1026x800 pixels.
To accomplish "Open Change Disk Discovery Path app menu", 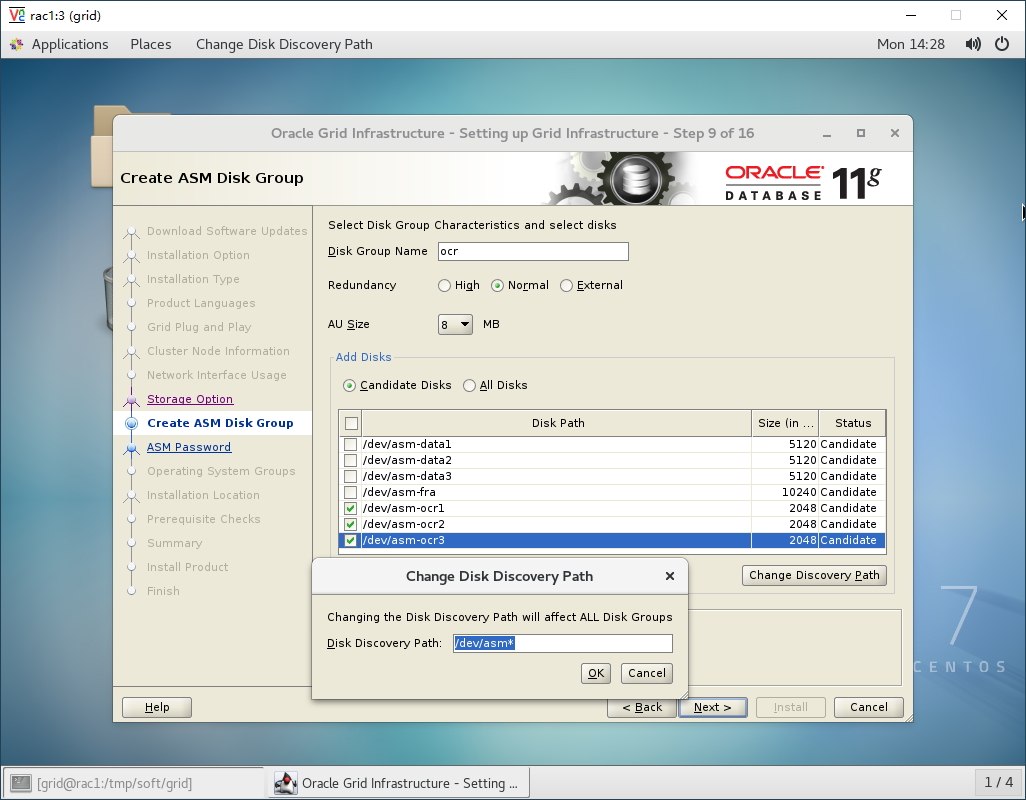I will [284, 44].
